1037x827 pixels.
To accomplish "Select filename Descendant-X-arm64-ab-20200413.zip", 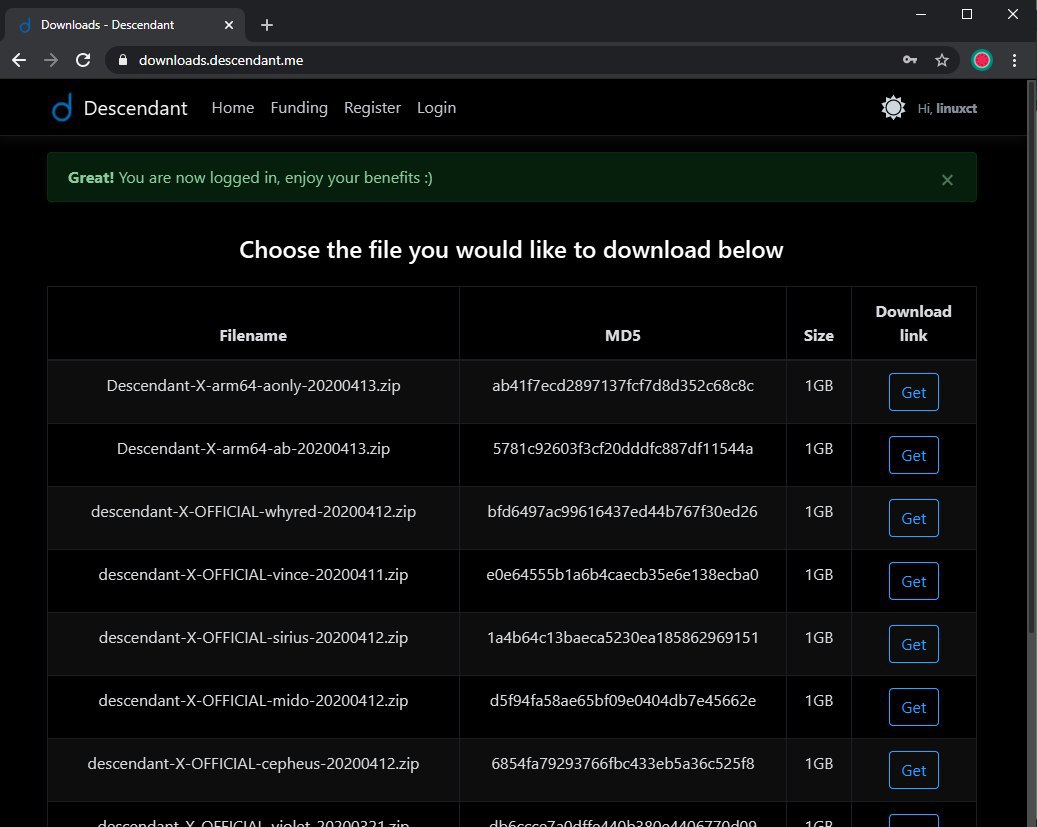I will point(253,449).
